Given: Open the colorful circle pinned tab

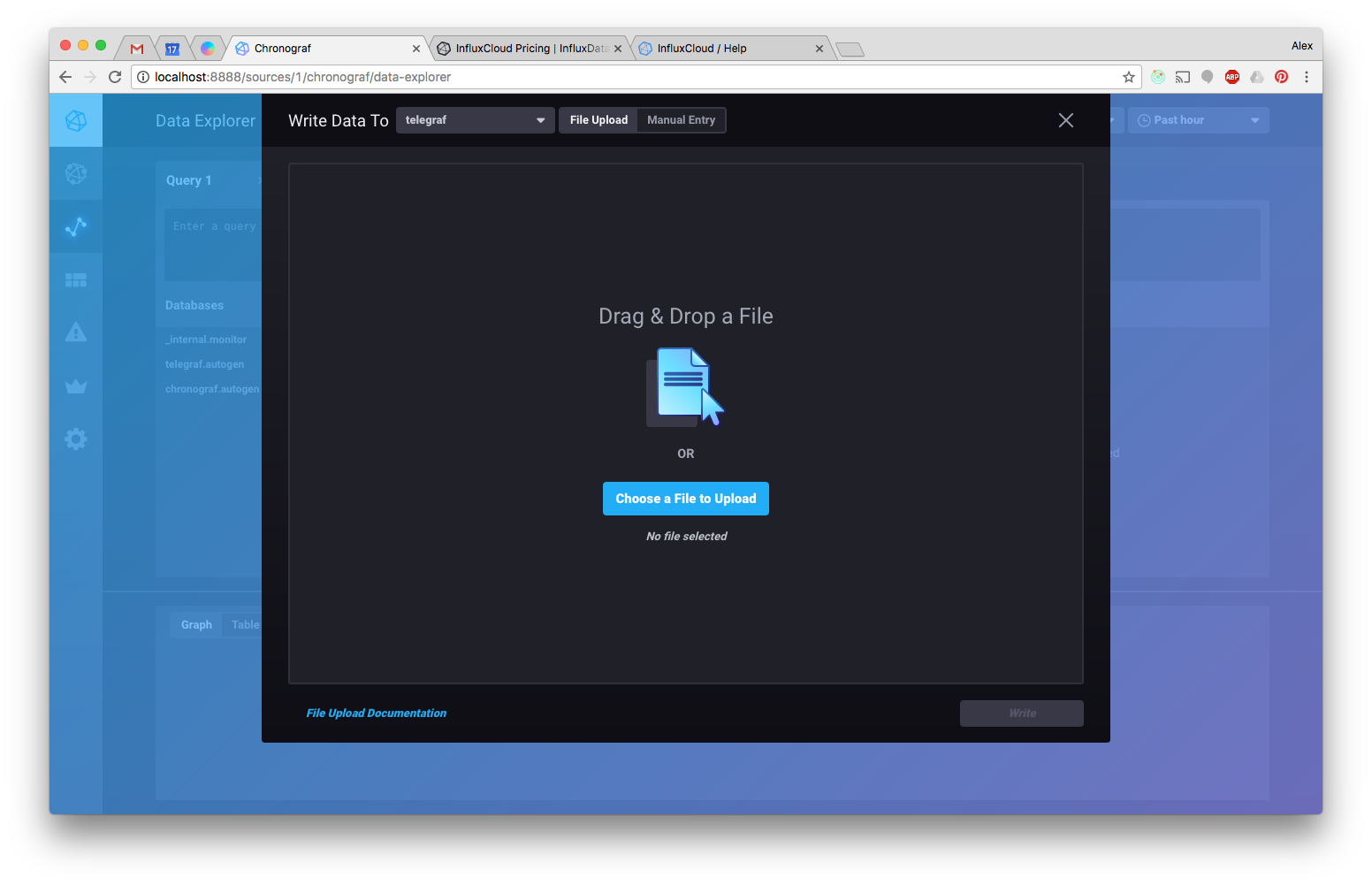Looking at the screenshot, I should pyautogui.click(x=207, y=49).
